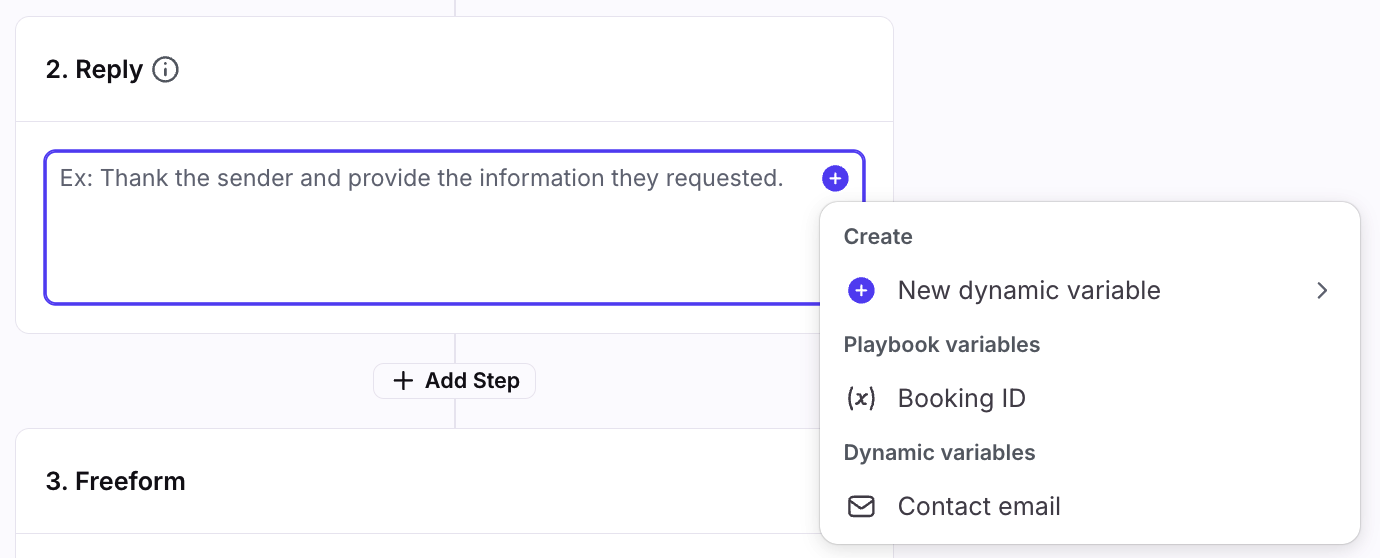This screenshot has width=1380, height=558.
Task: Click the envelope icon for Contact email
Action: (x=861, y=506)
